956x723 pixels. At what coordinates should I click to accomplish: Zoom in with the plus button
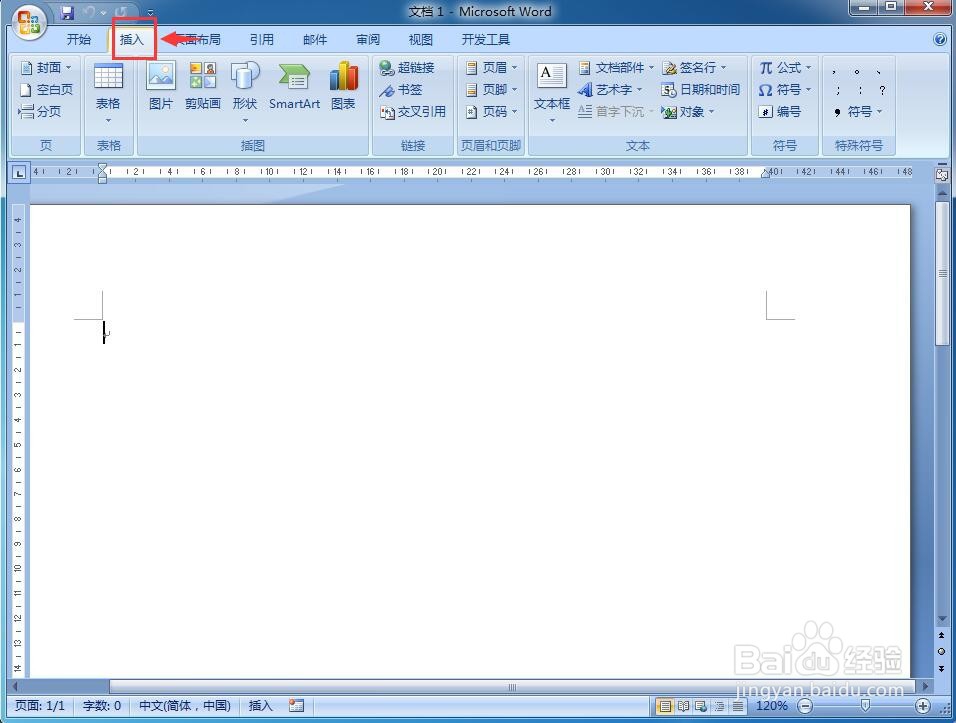tap(923, 706)
